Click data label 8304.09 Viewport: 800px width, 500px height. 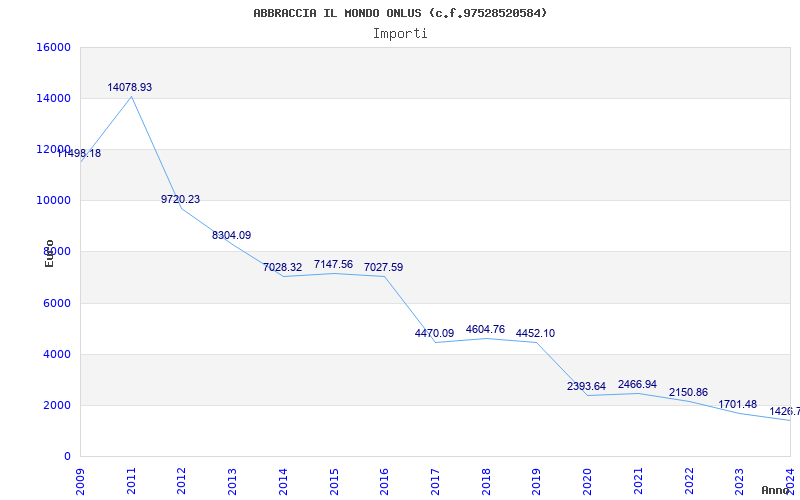(x=232, y=235)
